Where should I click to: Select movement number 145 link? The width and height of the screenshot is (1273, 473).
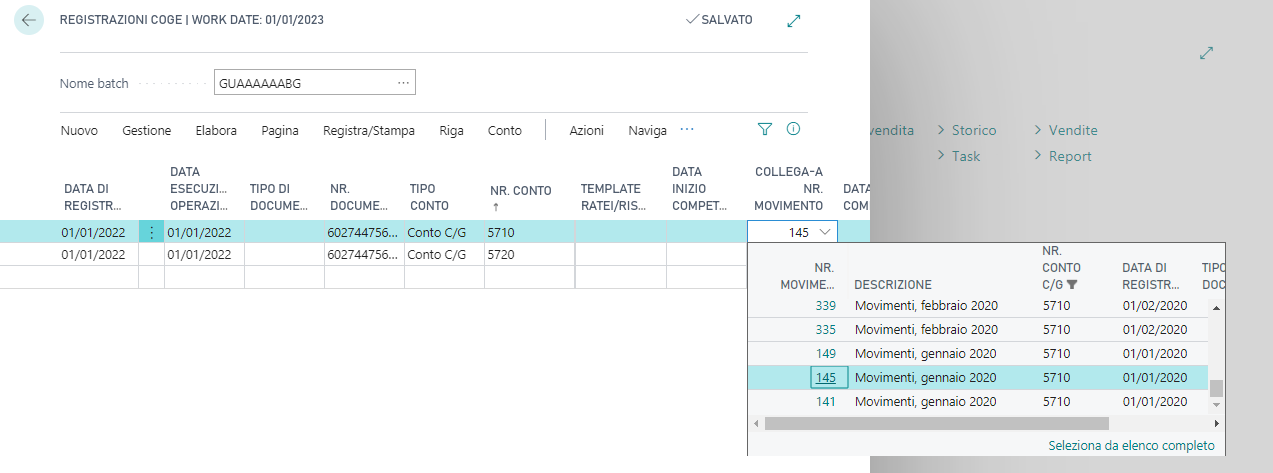pyautogui.click(x=825, y=377)
